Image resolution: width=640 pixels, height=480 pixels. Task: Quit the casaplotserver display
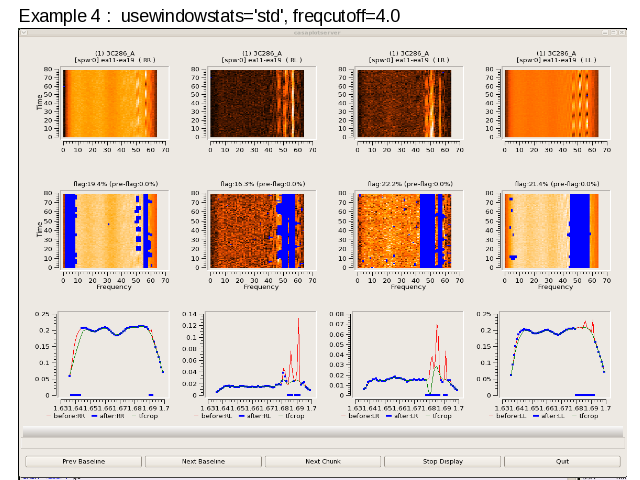(x=562, y=461)
